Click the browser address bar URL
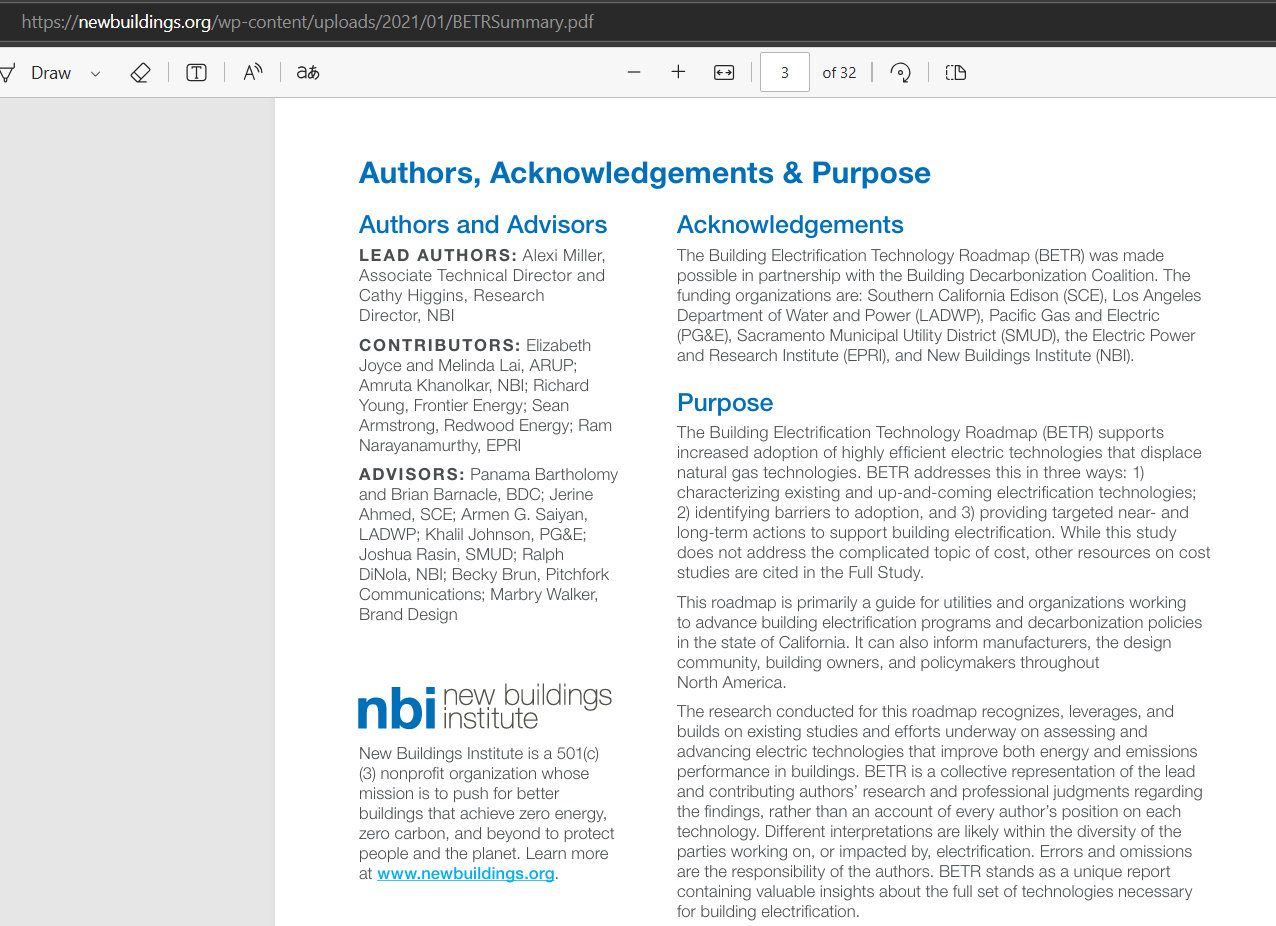The image size is (1276, 926). coord(308,21)
